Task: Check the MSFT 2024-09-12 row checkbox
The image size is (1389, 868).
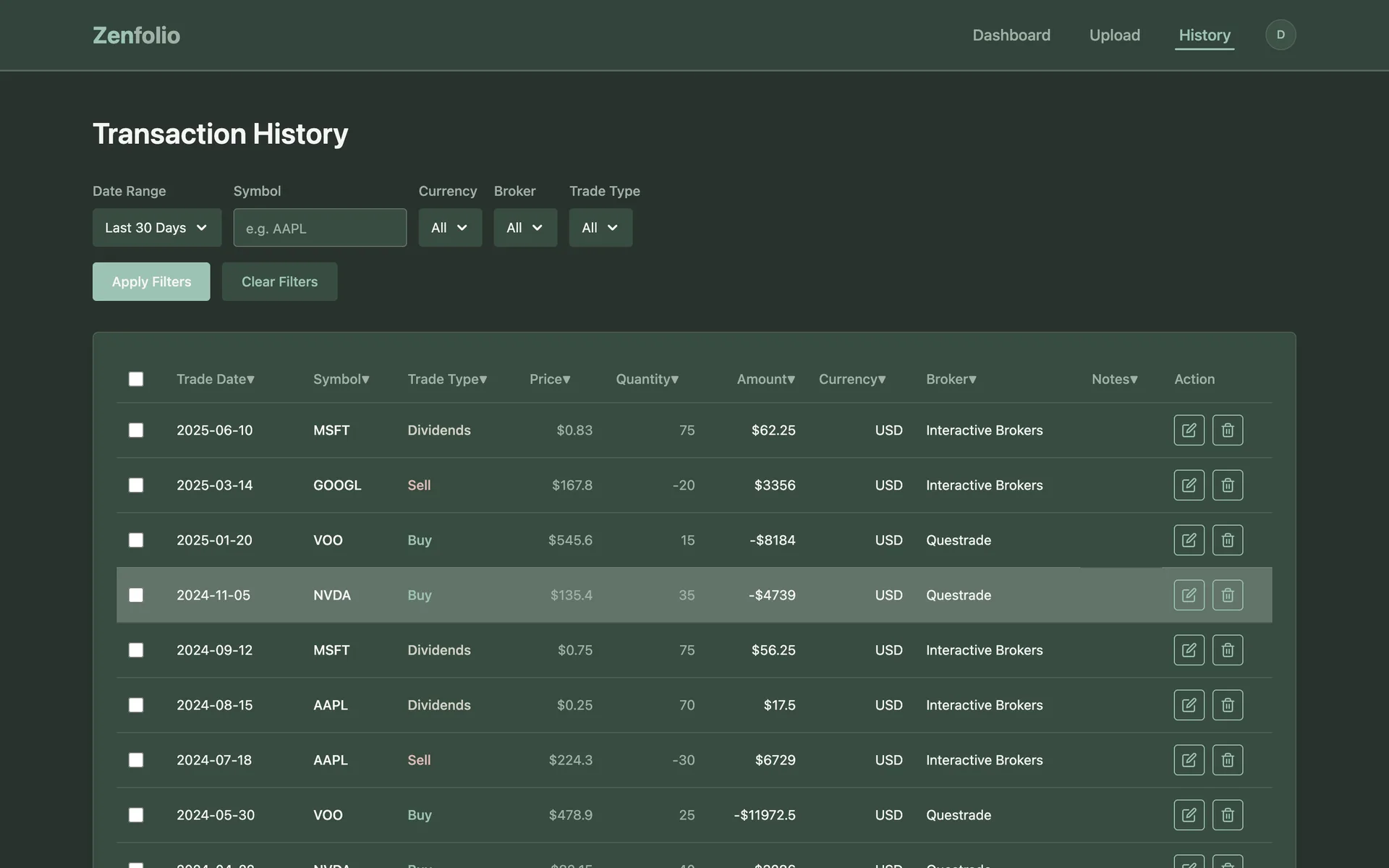Action: [136, 650]
